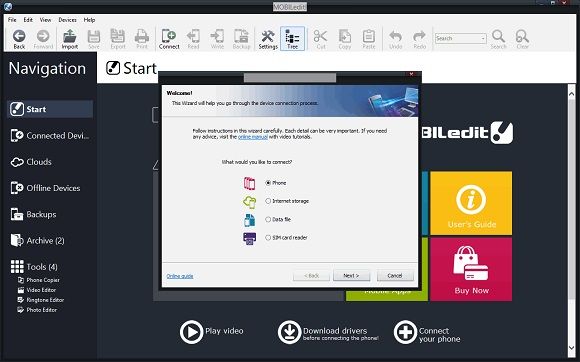This screenshot has width=580, height=362.
Task: Click the Play video button
Action: (x=191, y=332)
